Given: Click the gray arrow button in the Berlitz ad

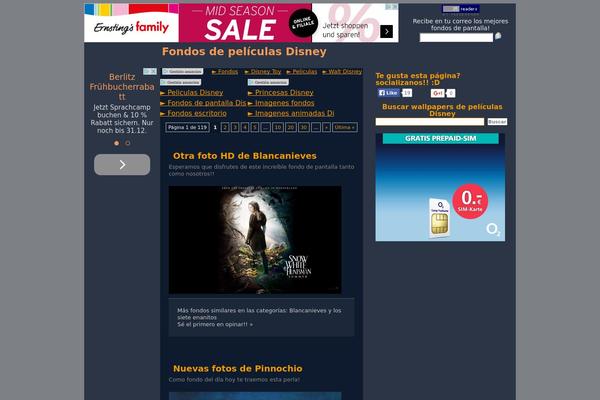Looking at the screenshot, I should pos(122,165).
